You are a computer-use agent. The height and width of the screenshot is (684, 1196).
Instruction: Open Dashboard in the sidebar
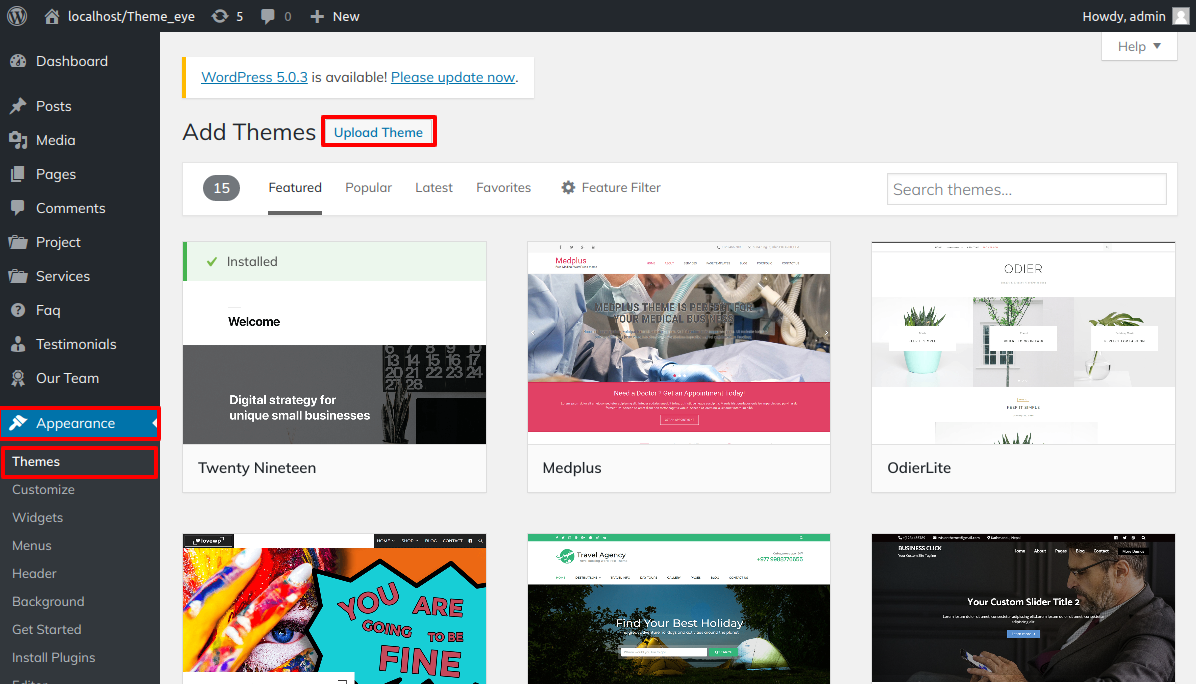tap(72, 61)
